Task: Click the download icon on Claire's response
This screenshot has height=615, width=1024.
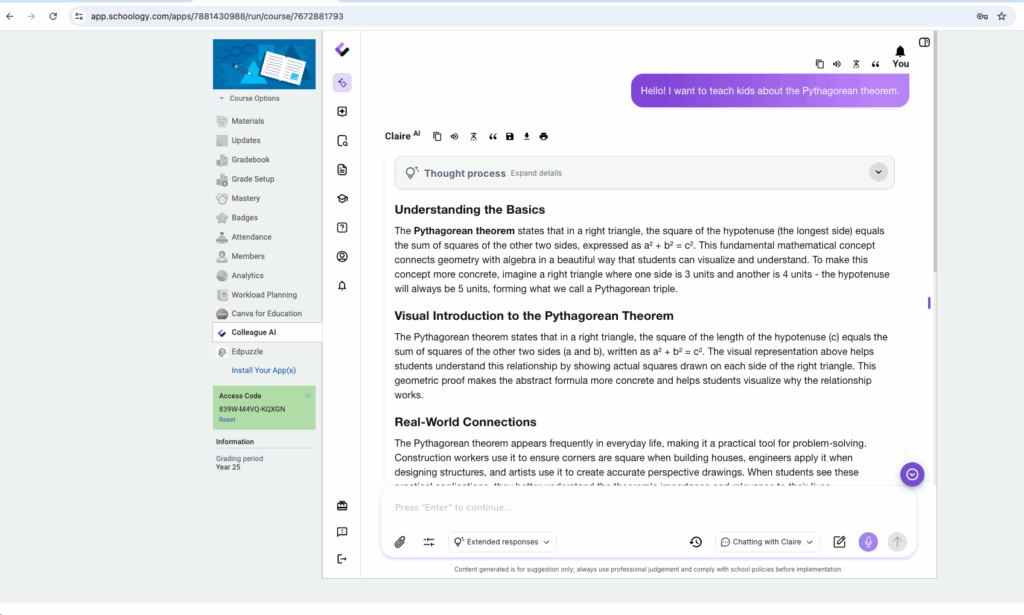Action: tap(527, 136)
